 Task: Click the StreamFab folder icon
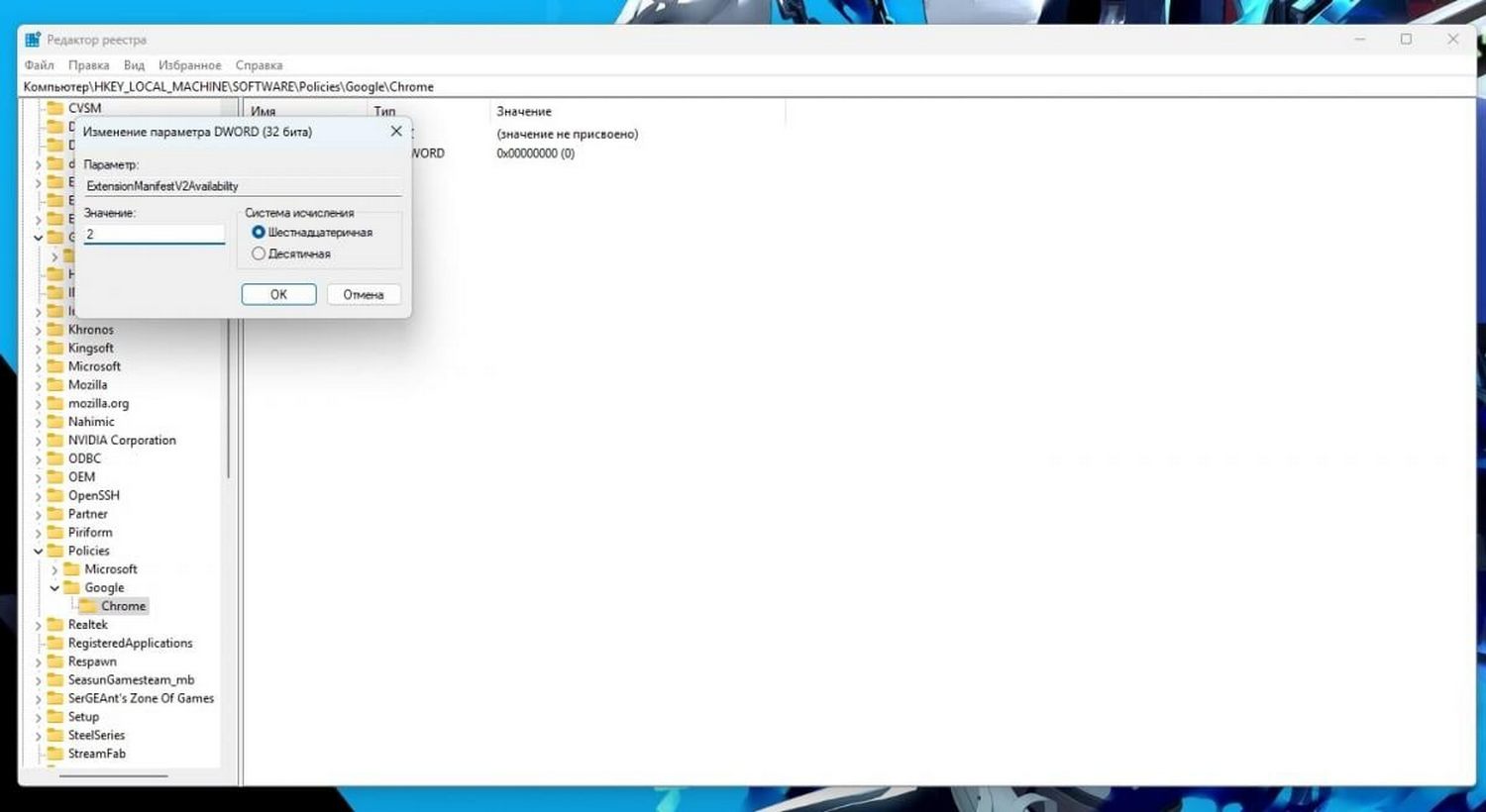click(x=55, y=754)
